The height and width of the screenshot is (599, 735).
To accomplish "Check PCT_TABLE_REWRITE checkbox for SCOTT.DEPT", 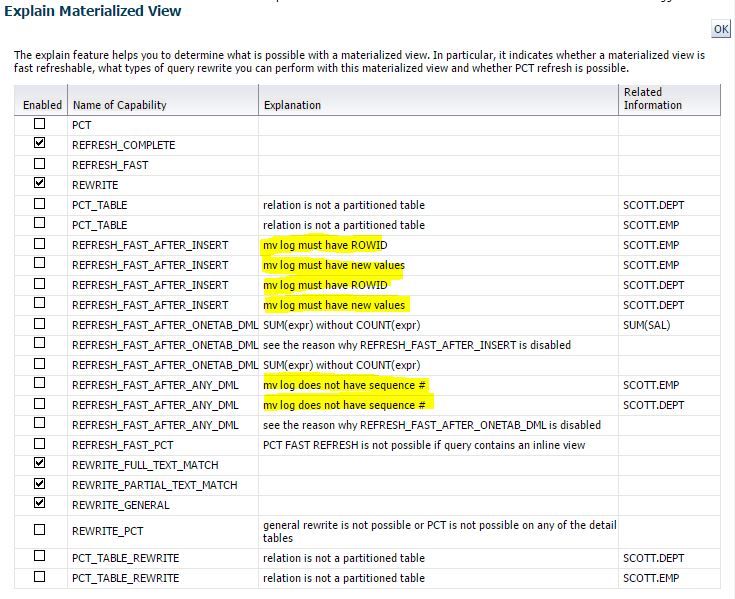I will tap(40, 557).
